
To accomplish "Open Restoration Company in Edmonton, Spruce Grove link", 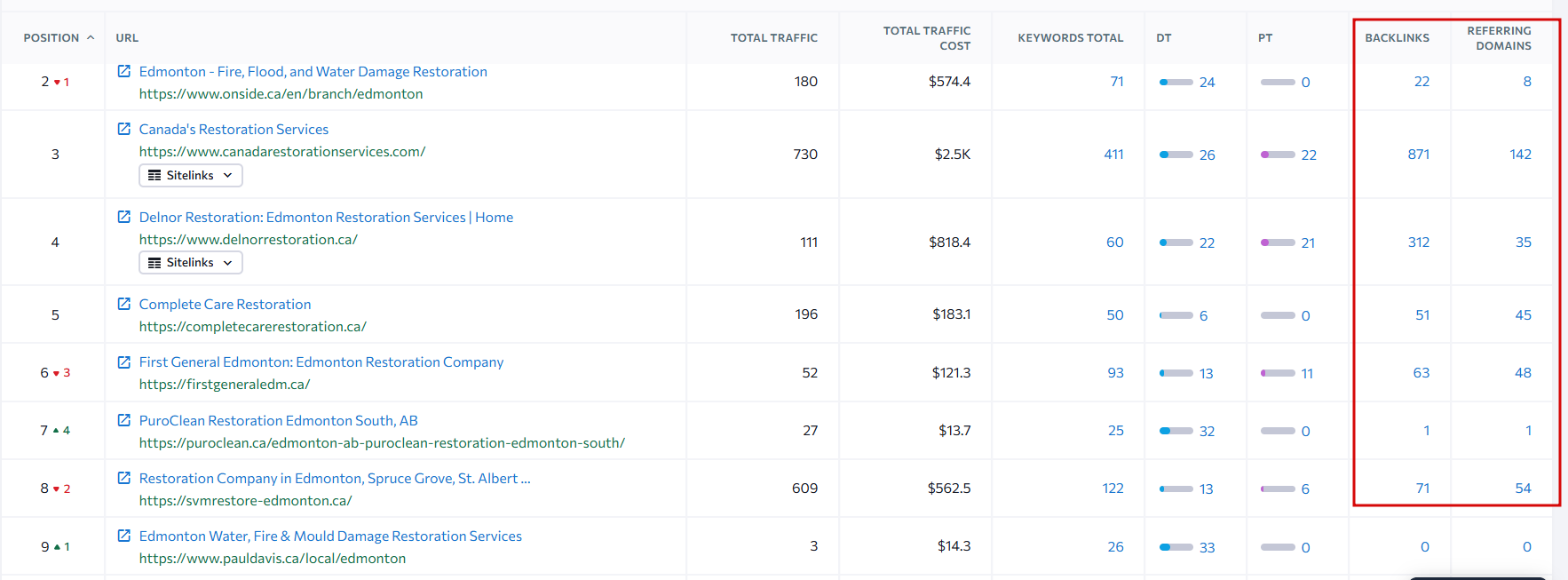I will coord(335,478).
